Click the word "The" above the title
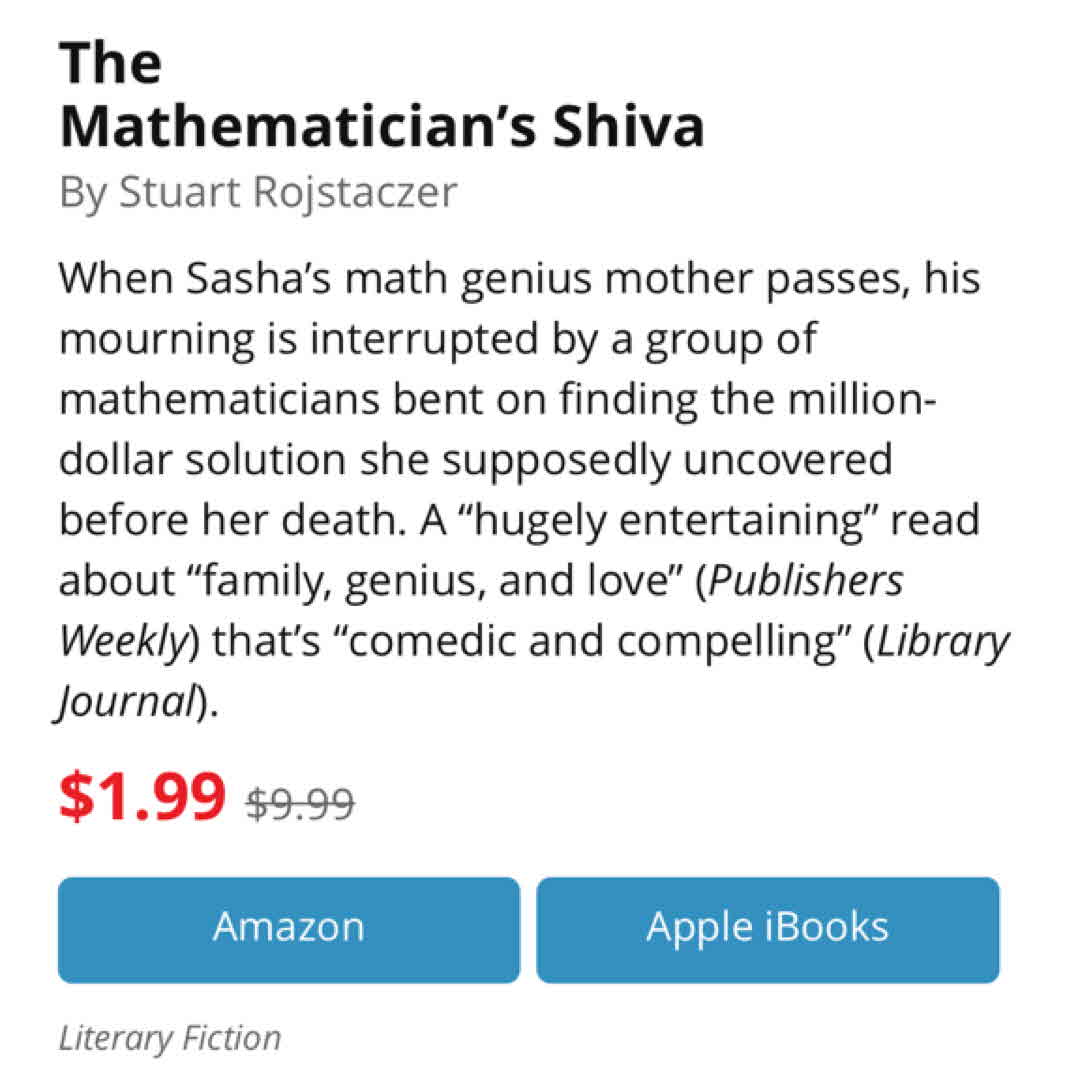This screenshot has width=1080, height=1080. 110,63
